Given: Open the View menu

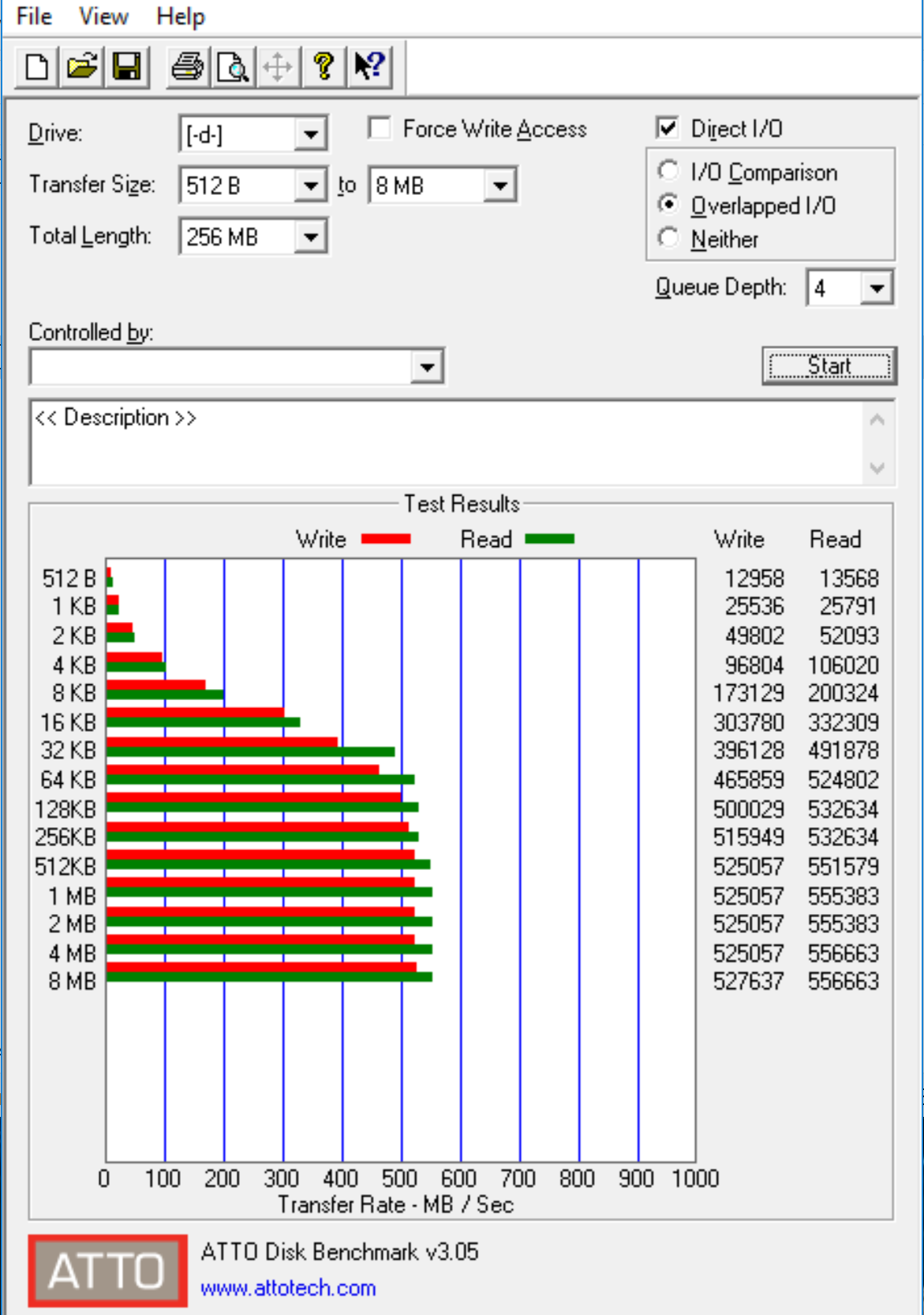Looking at the screenshot, I should 103,16.
